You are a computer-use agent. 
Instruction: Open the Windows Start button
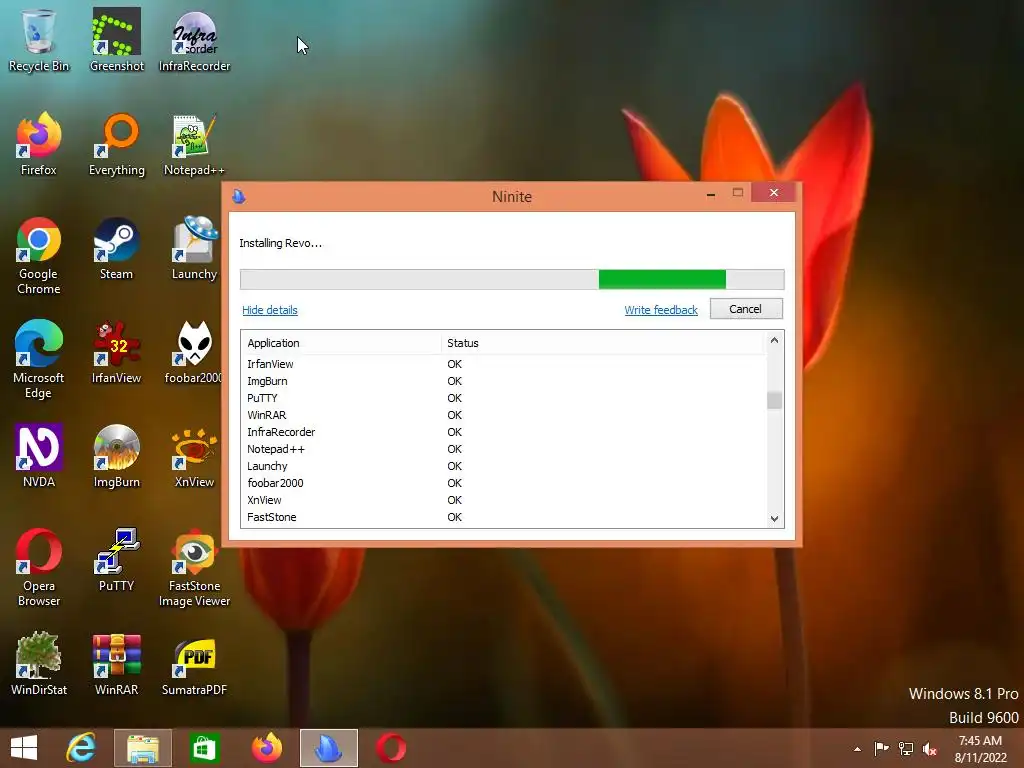24,748
